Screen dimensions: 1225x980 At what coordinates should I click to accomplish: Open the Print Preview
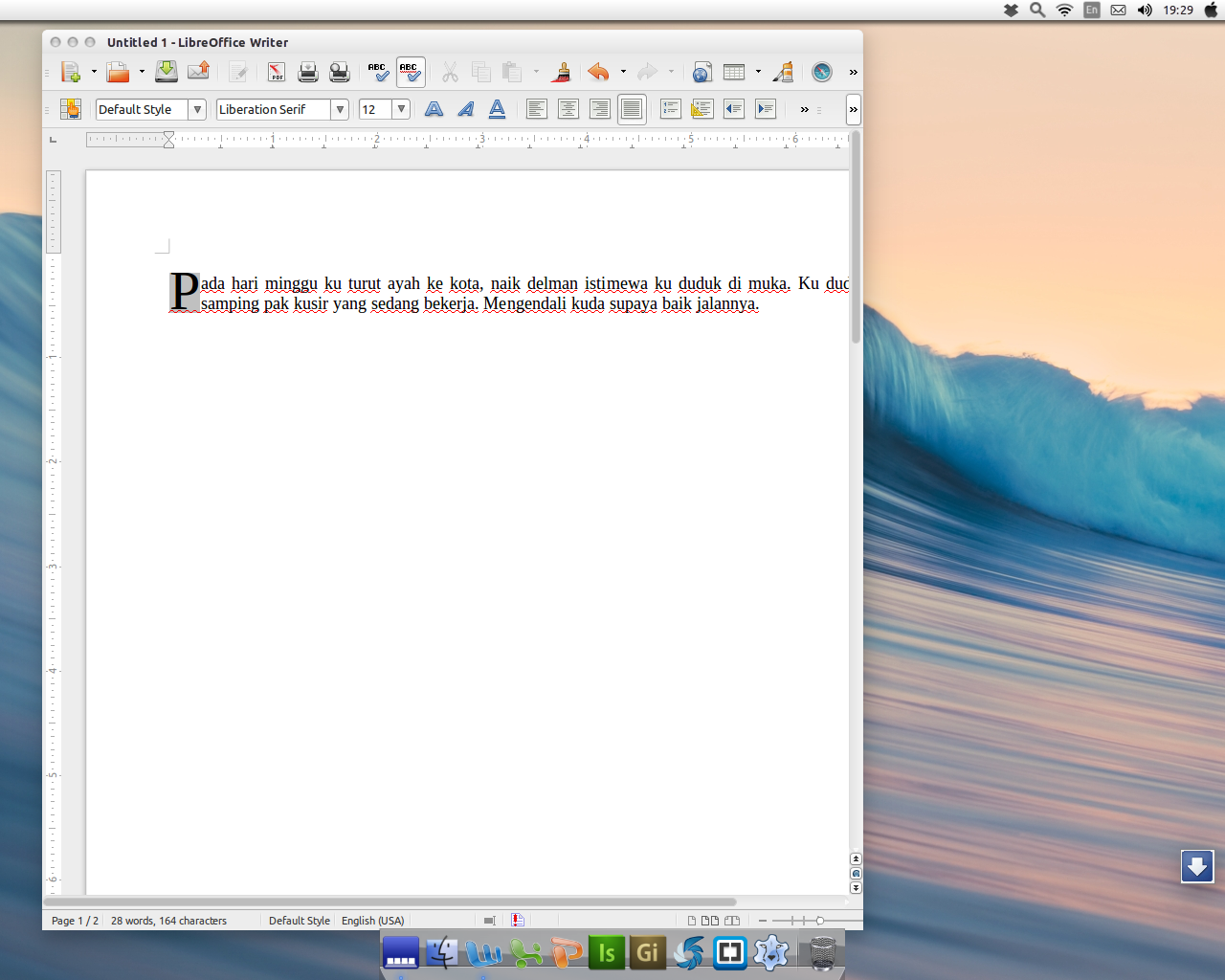339,72
